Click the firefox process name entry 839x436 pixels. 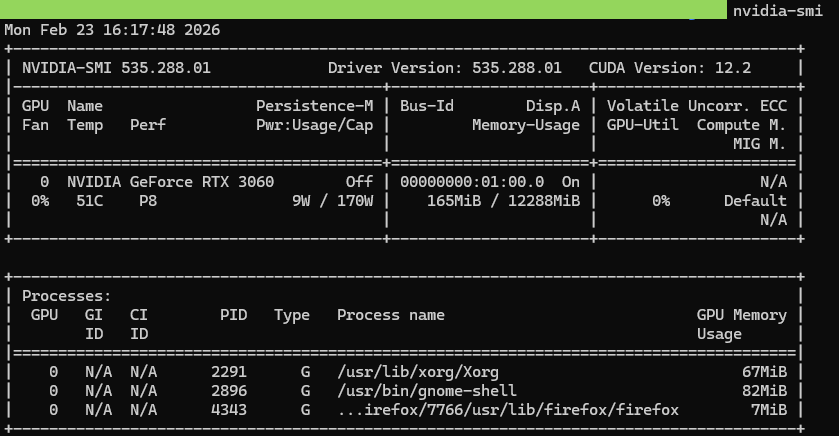pyautogui.click(x=508, y=409)
